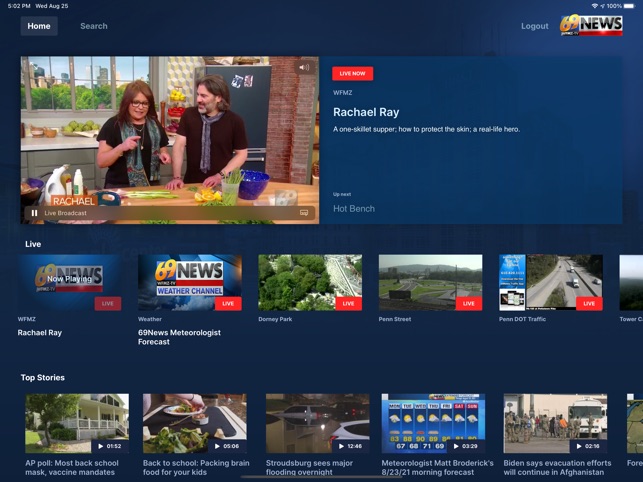Open the Rachael Ray show title

click(366, 112)
